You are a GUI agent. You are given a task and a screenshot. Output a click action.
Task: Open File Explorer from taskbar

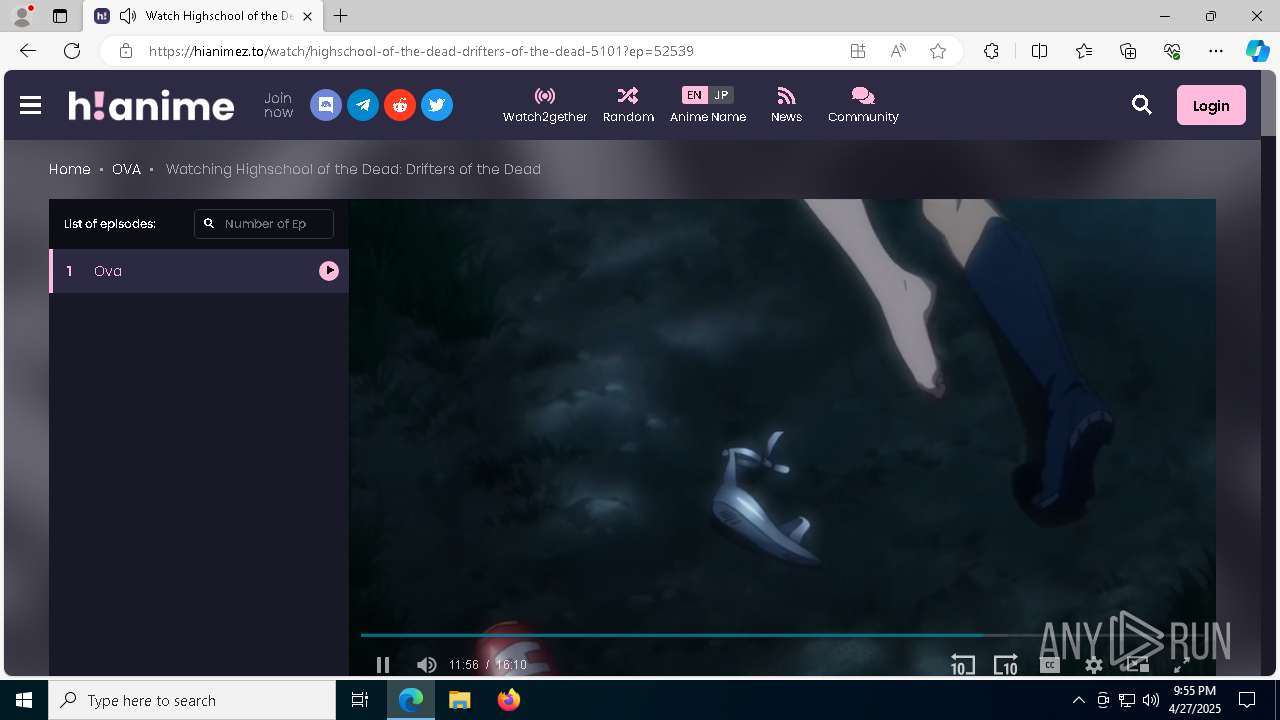[x=460, y=700]
